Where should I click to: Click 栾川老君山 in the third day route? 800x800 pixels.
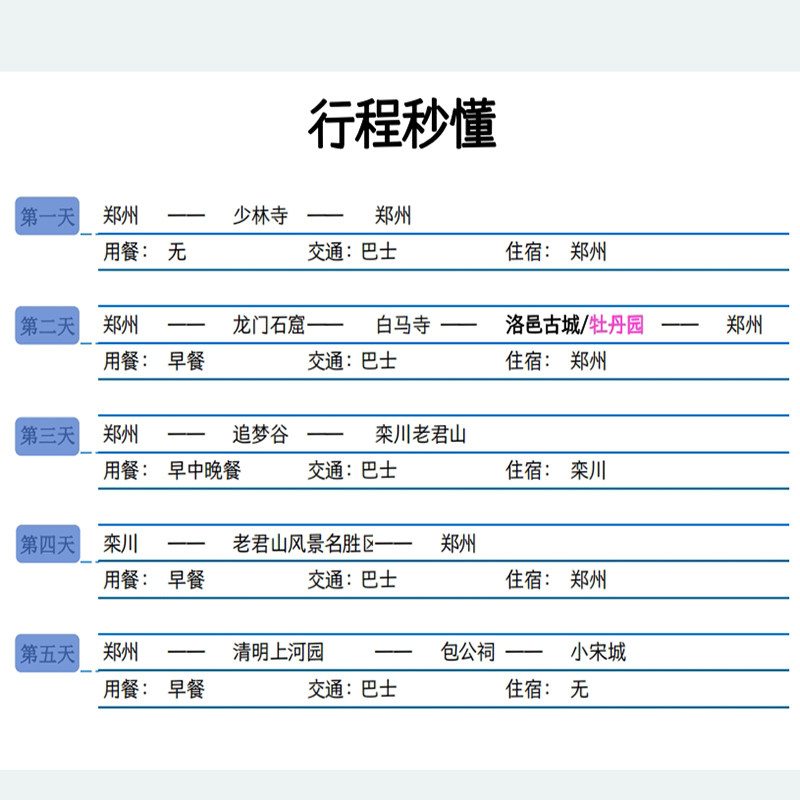click(x=420, y=435)
